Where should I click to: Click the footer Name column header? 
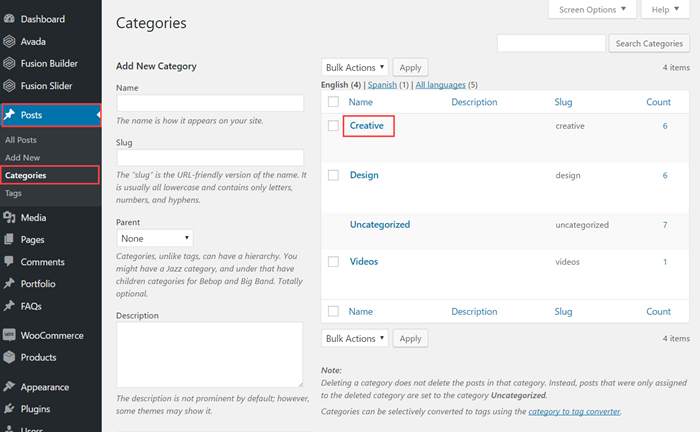[360, 311]
